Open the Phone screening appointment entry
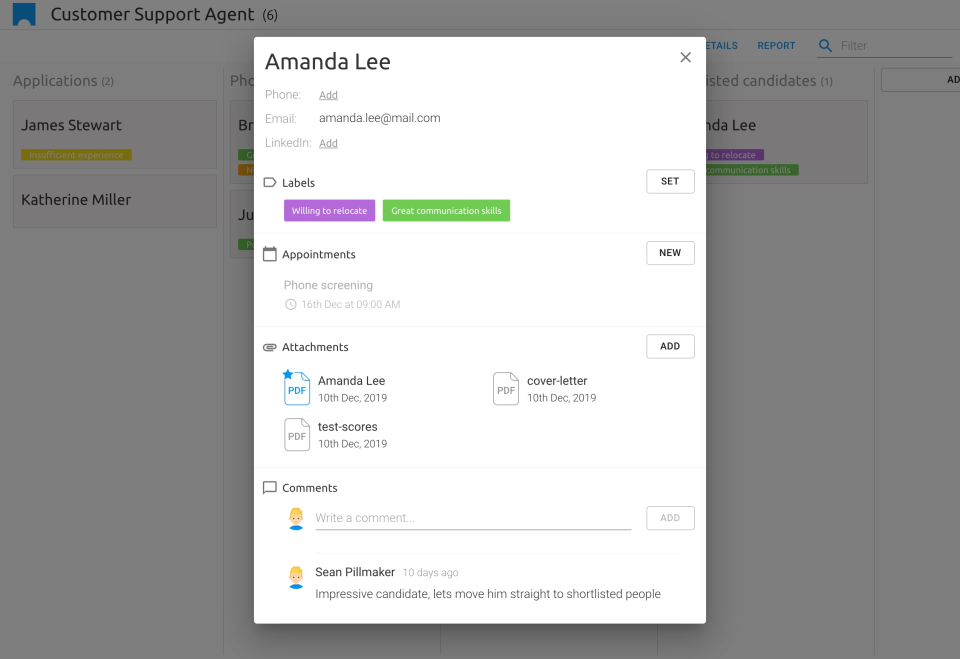 (328, 285)
